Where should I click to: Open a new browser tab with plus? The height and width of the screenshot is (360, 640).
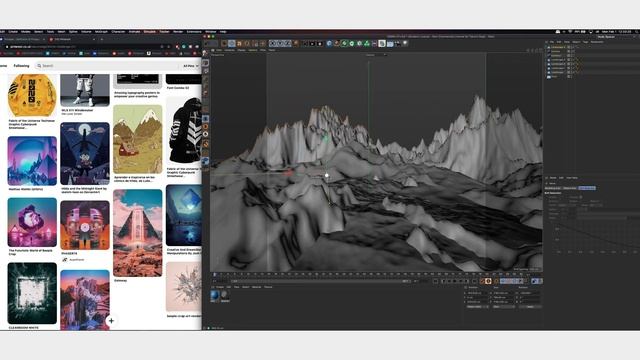[x=102, y=40]
